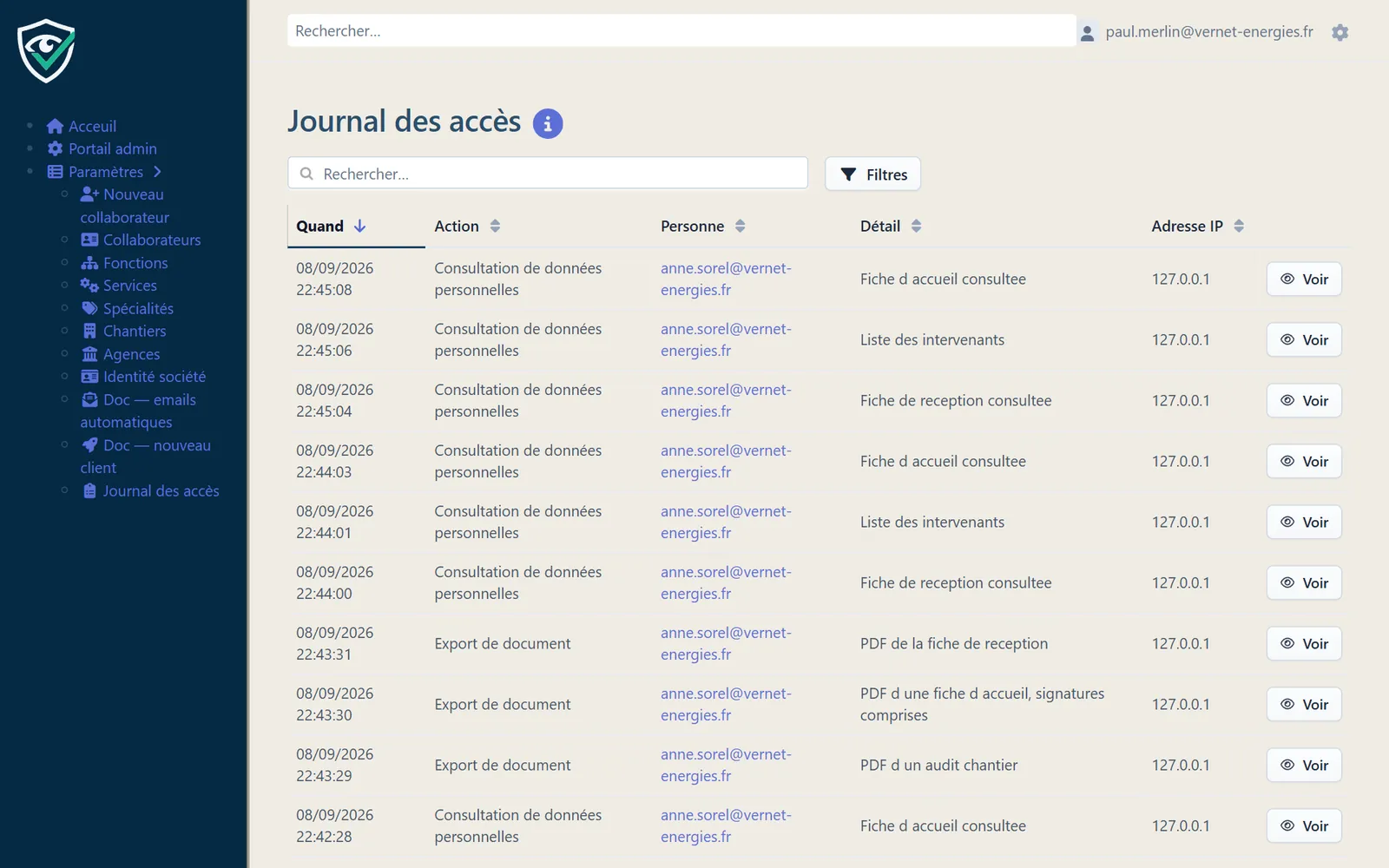Screen dimensions: 1389x868
Task: Click the Doc — emails automatiques envelope icon
Action: (89, 399)
